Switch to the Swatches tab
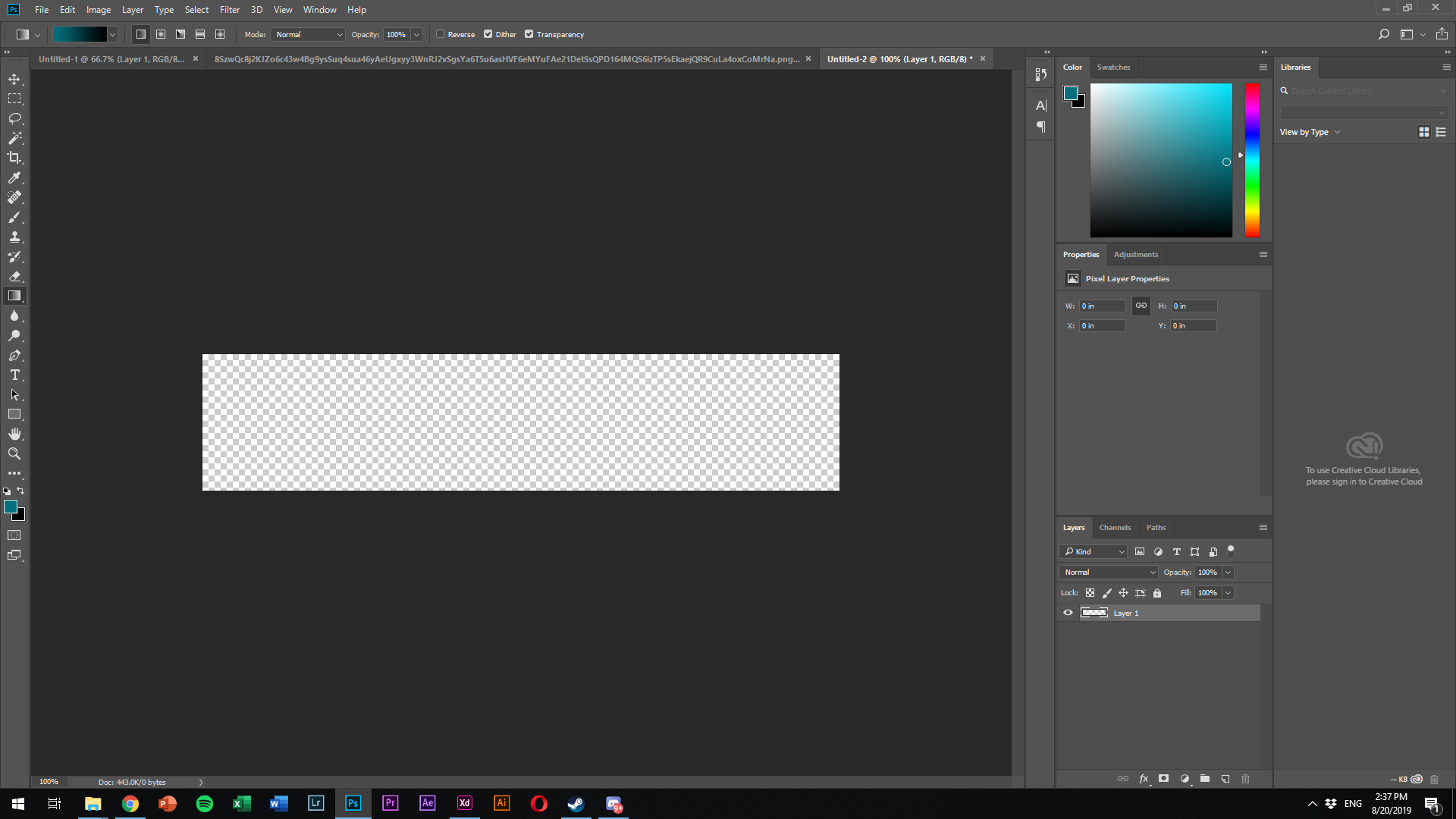 pyautogui.click(x=1113, y=67)
